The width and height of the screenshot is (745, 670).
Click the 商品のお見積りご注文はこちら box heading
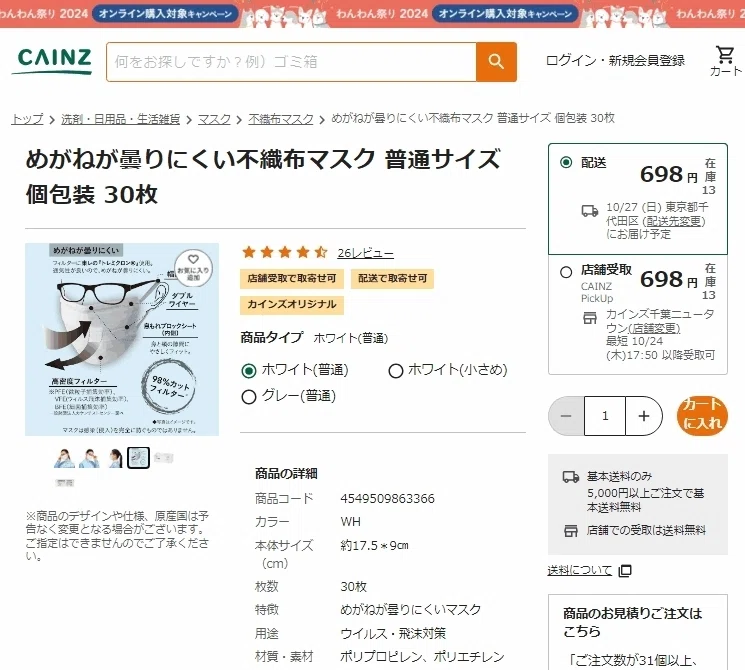tap(632, 622)
